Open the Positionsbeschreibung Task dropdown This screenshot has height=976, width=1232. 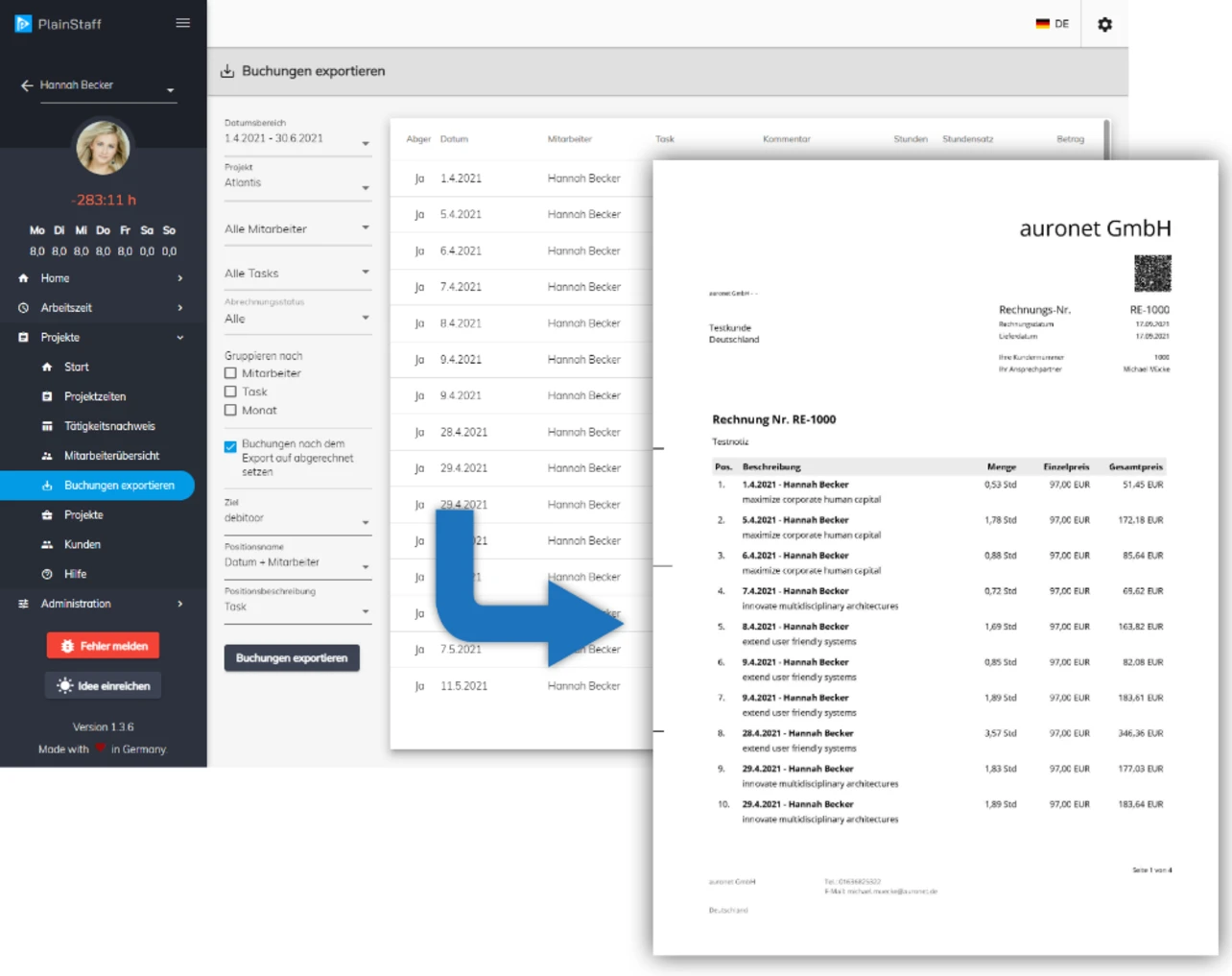(x=297, y=604)
